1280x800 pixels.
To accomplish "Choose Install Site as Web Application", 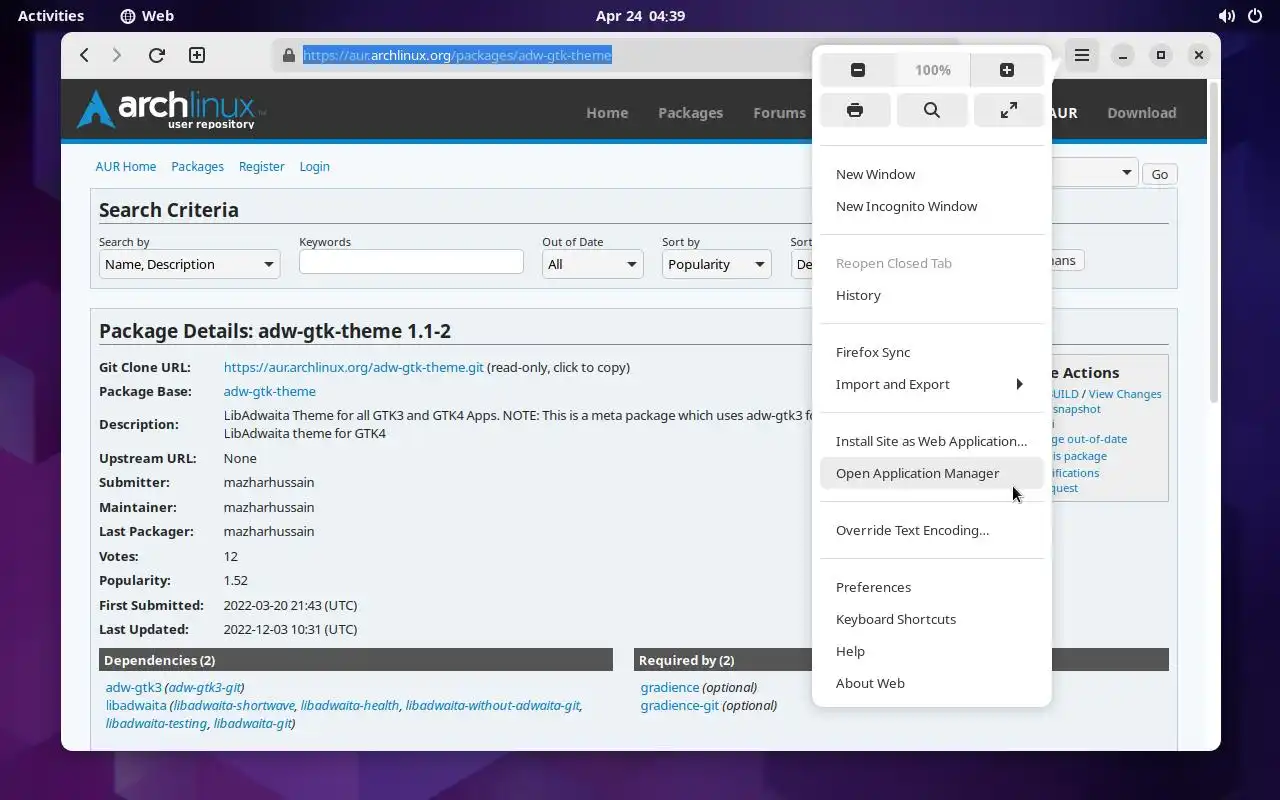I will point(932,441).
